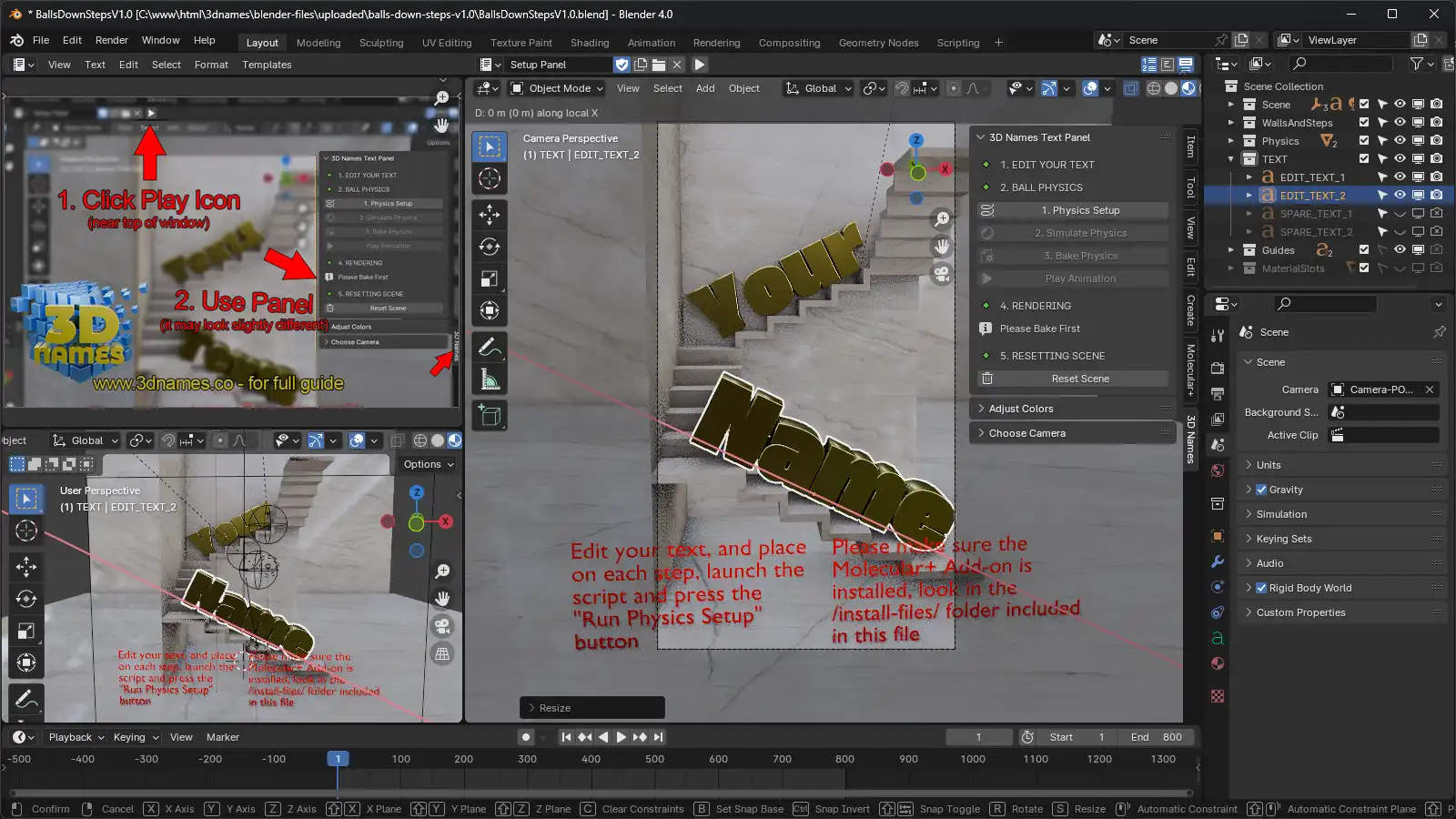Screen dimensions: 1456x819
Task: Select the Transform tool in camera viewport
Action: tap(490, 310)
